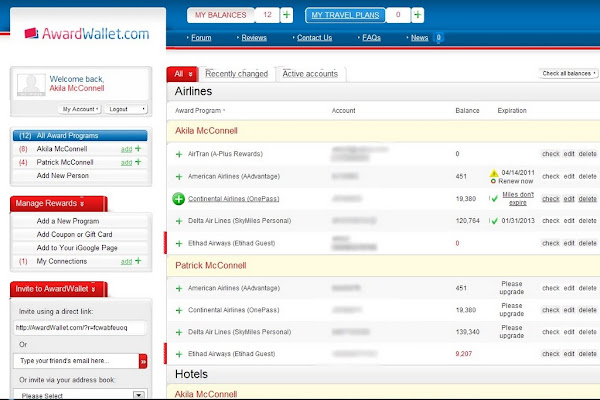Viewport: 600px width, 400px height.
Task: Click delete on Patrick's American Airlines row
Action: coord(587,288)
